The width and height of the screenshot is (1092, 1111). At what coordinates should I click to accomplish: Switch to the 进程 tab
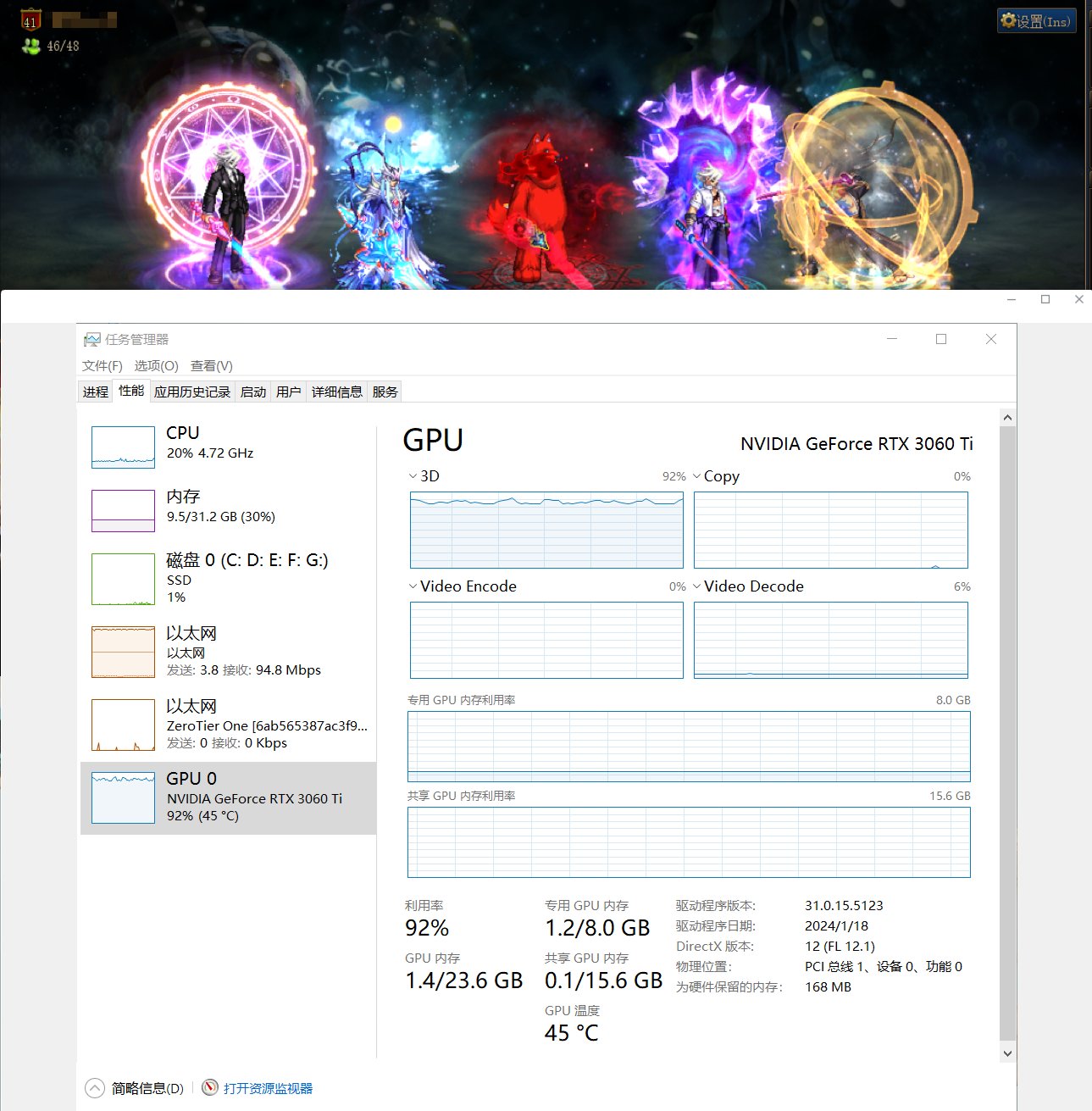coord(96,392)
